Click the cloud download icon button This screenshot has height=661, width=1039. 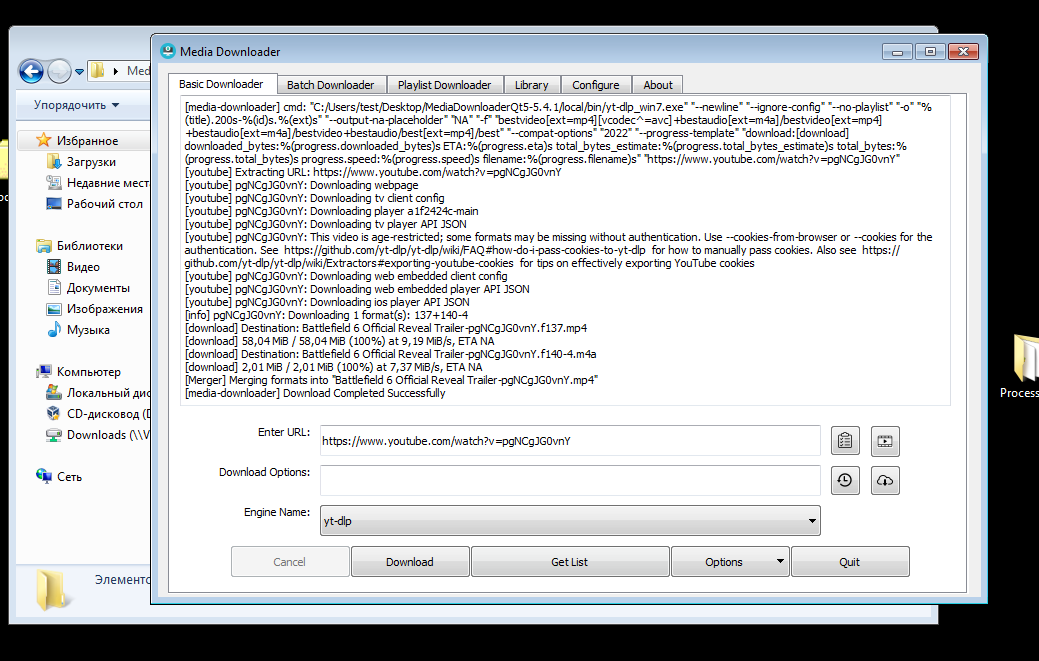coord(885,480)
